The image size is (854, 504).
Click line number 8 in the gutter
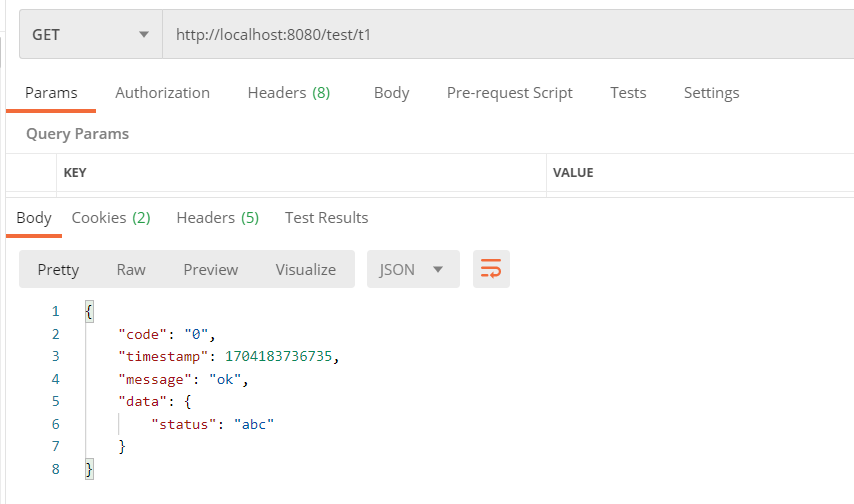(56, 469)
